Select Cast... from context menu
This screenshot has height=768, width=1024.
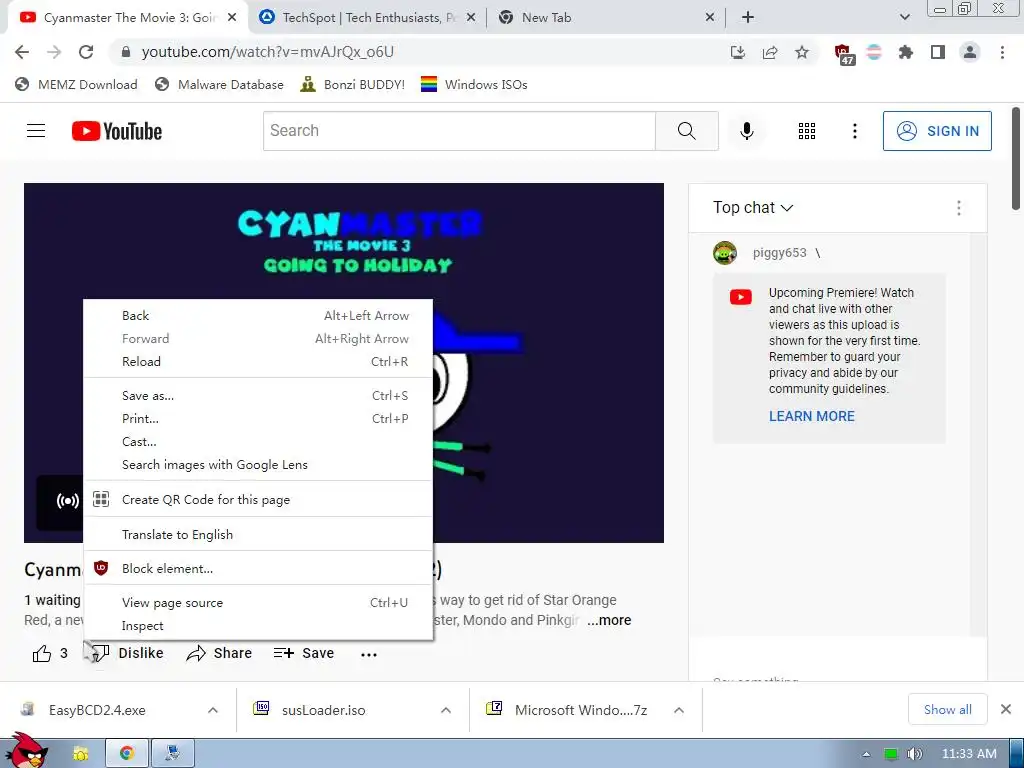tap(259, 442)
